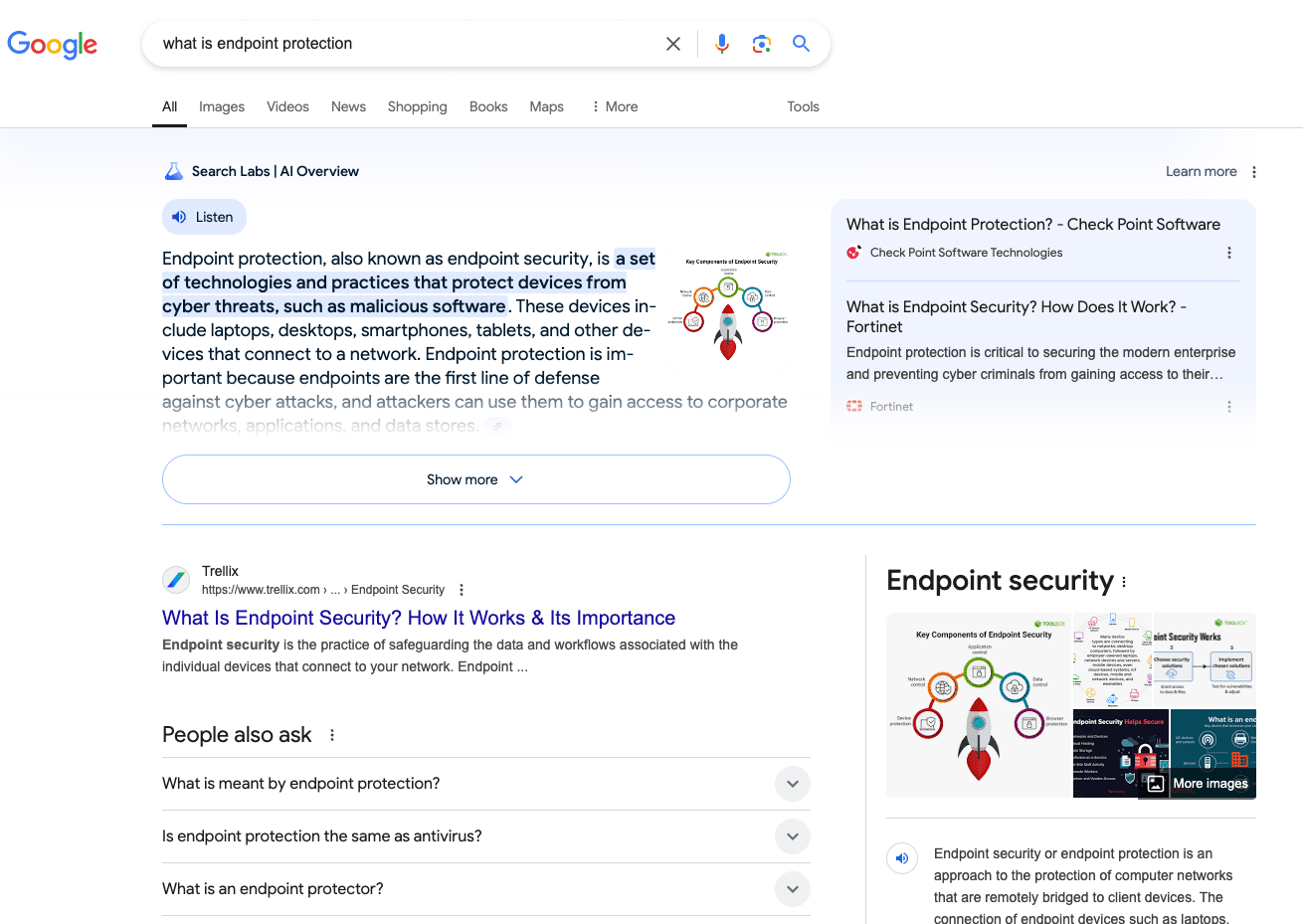1303x924 pixels.
Task: Start voice search with the microphone icon
Action: pyautogui.click(x=722, y=44)
